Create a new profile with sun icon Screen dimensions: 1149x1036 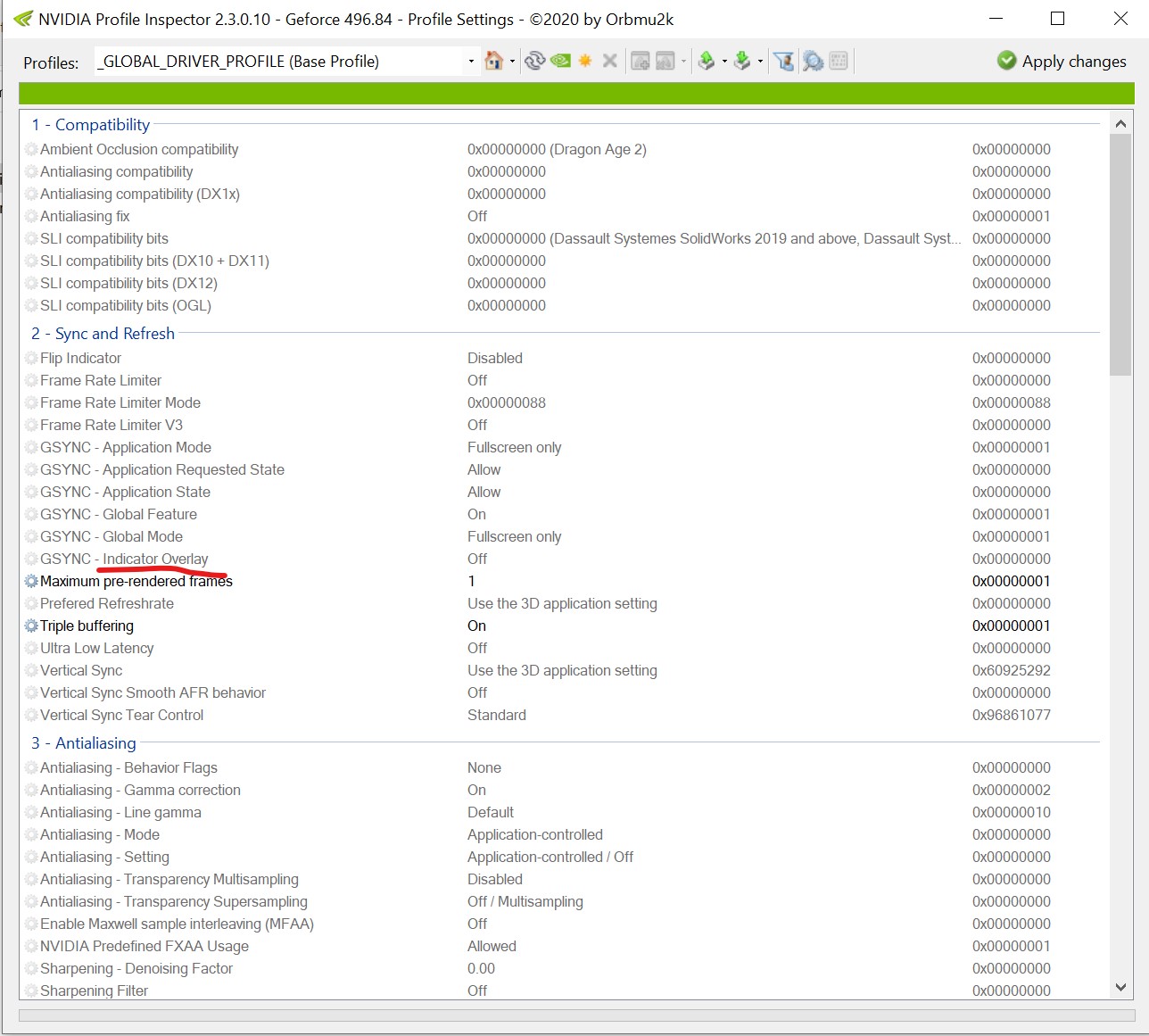pyautogui.click(x=585, y=61)
